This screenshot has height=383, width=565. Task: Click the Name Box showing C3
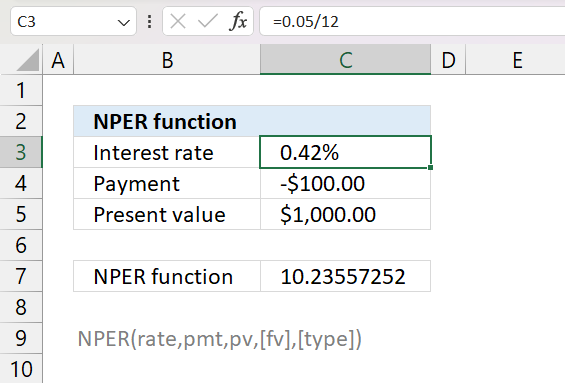pyautogui.click(x=74, y=21)
